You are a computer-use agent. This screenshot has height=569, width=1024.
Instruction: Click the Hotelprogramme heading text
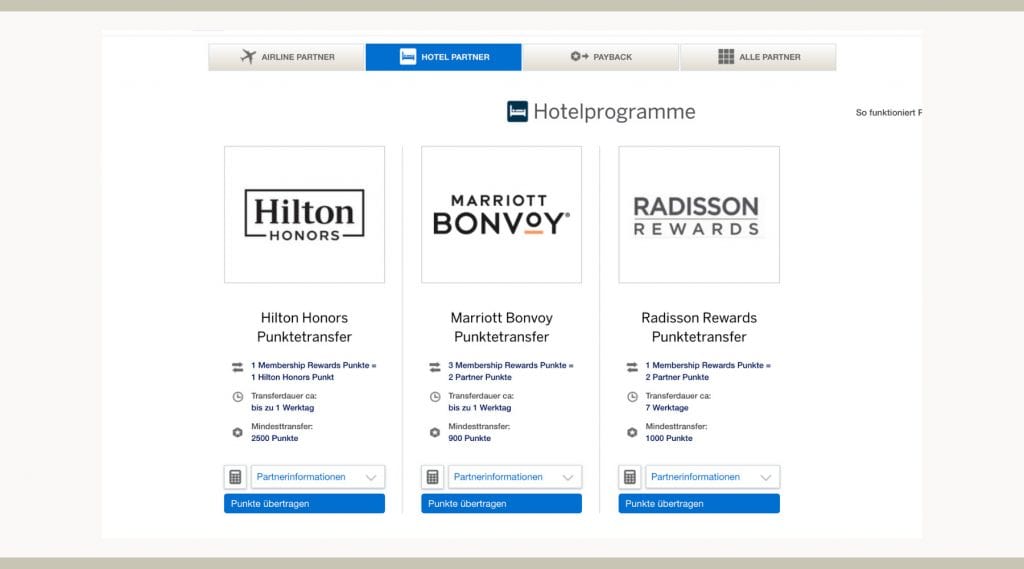coord(615,112)
